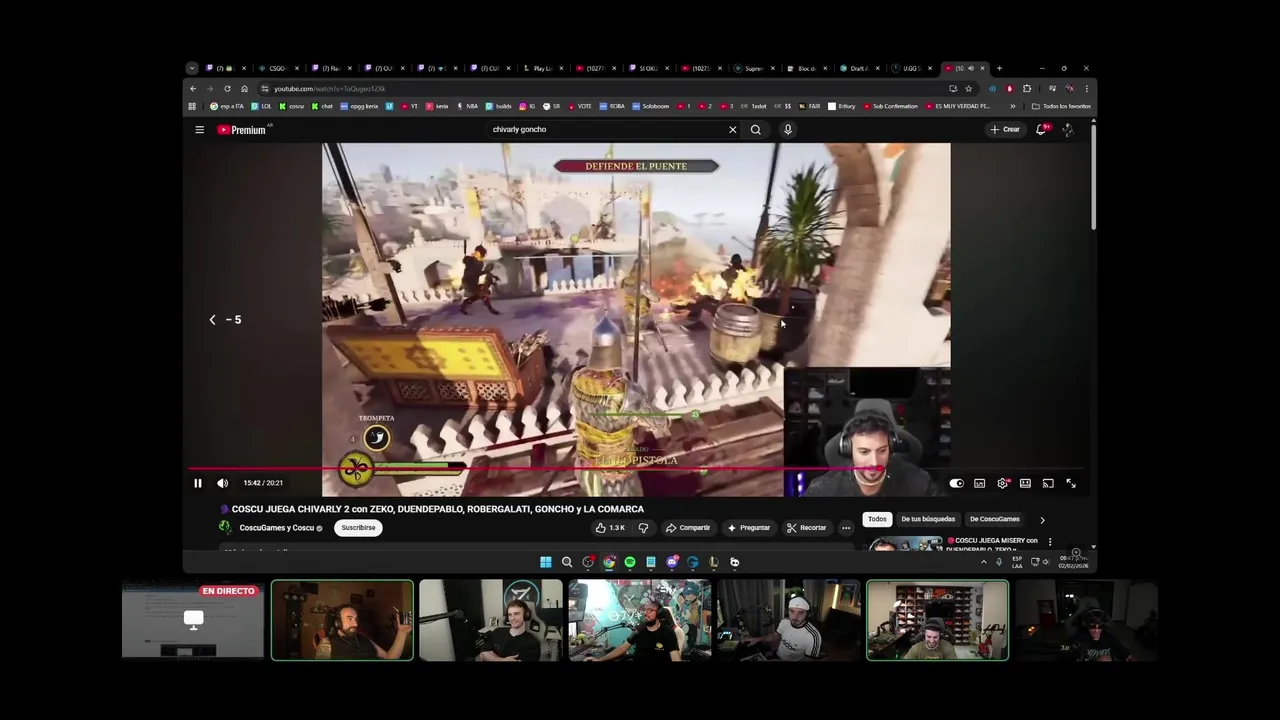Open the browser extensions puzzle icon

[1027, 88]
